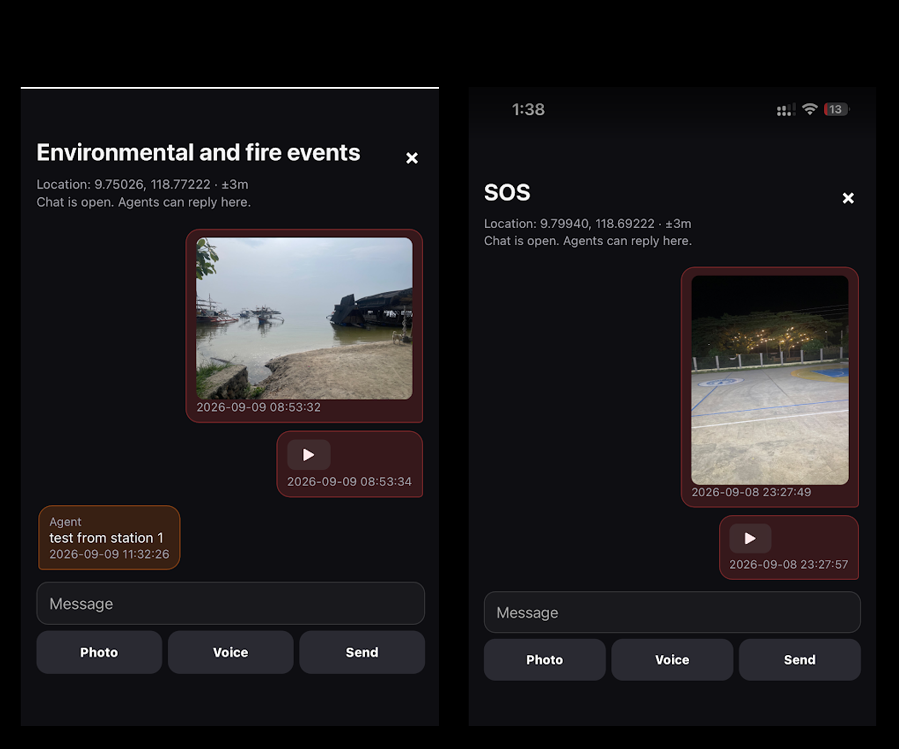Tap Photo button in fire events chat
This screenshot has height=749, width=899.
99,652
